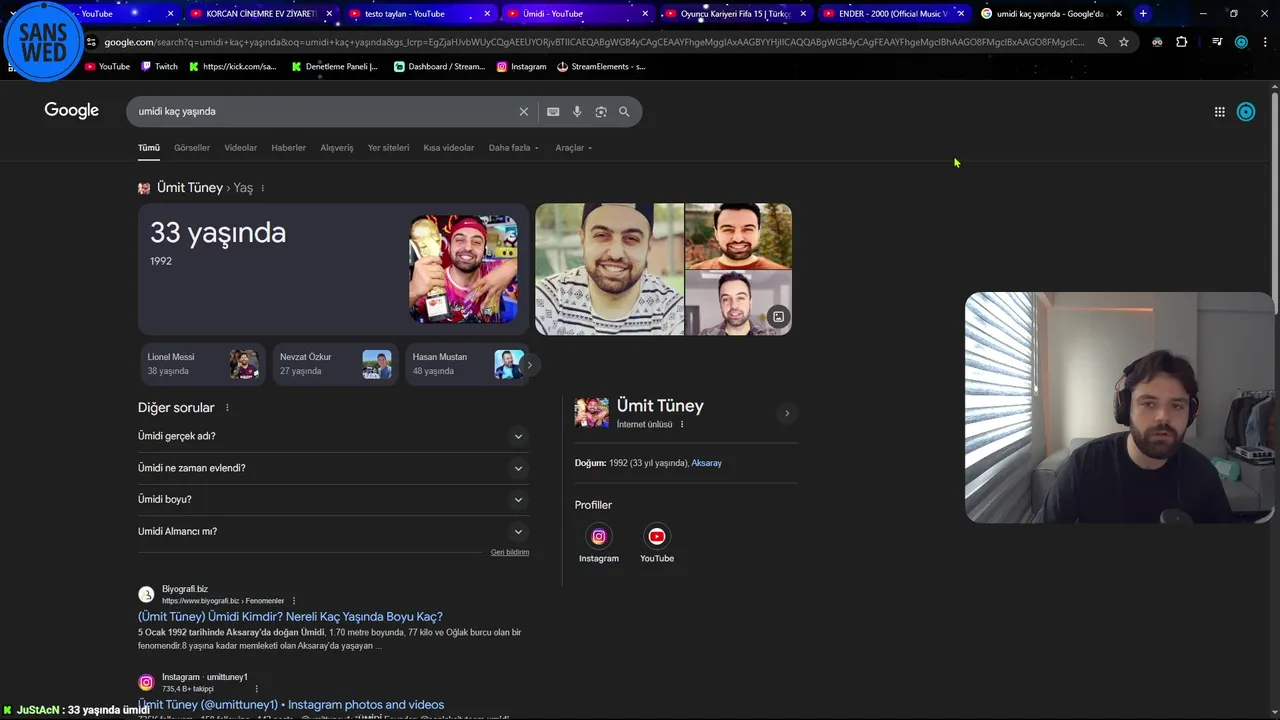Viewport: 1280px width, 720px height.
Task: Open Chrome's three-dot menu
Action: pos(1265,42)
